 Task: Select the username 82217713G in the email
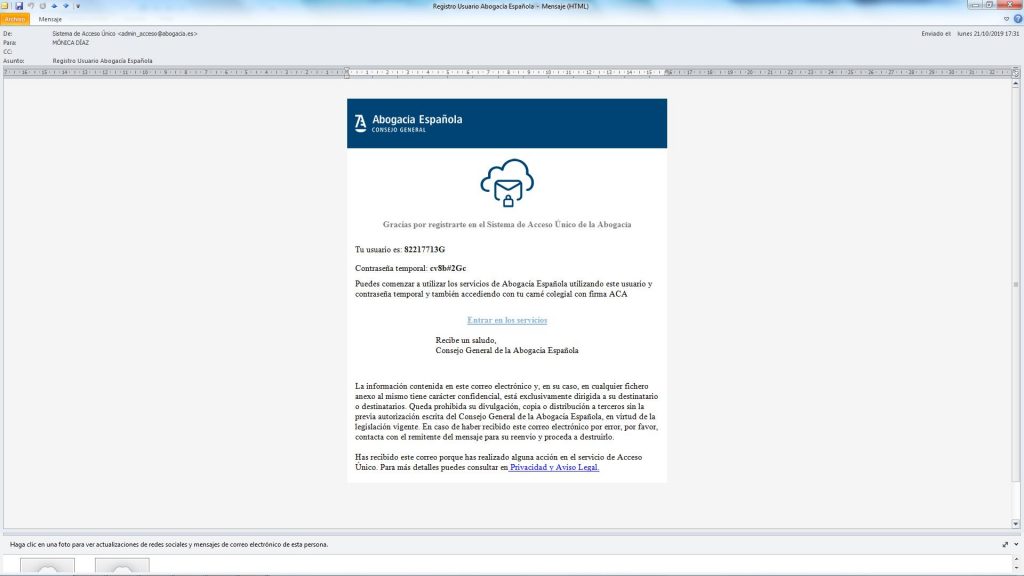click(x=424, y=249)
